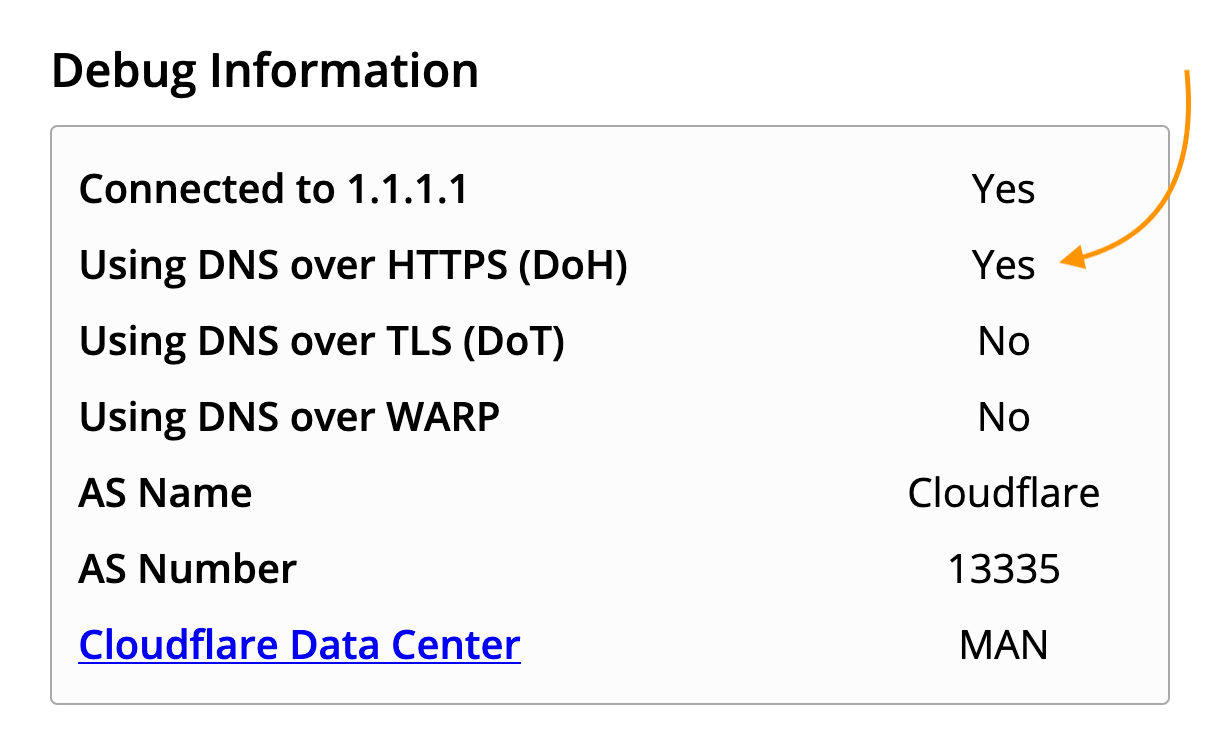Click Yes value for DNS over HTTPS
Image resolution: width=1220 pixels, height=755 pixels.
(x=1003, y=265)
